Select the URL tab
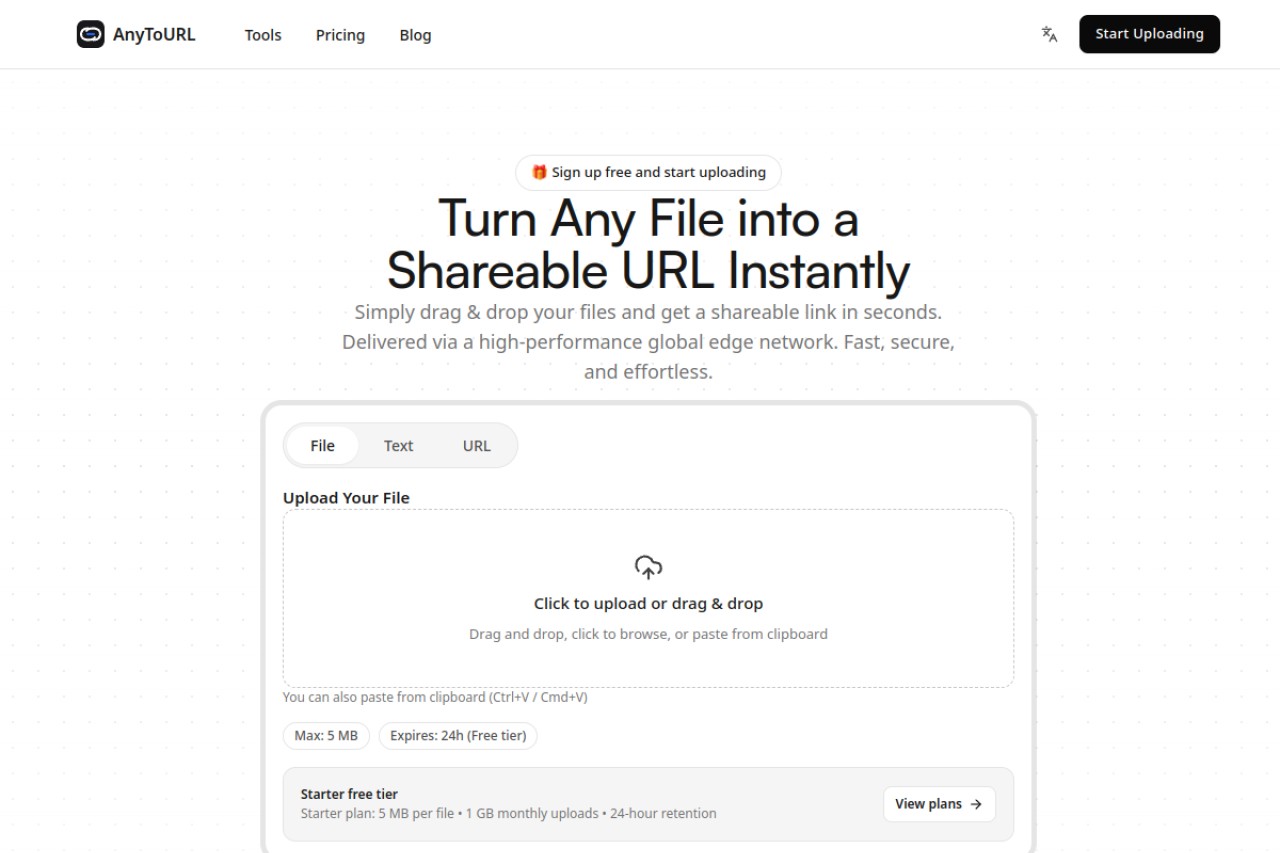The image size is (1280, 853). click(477, 445)
